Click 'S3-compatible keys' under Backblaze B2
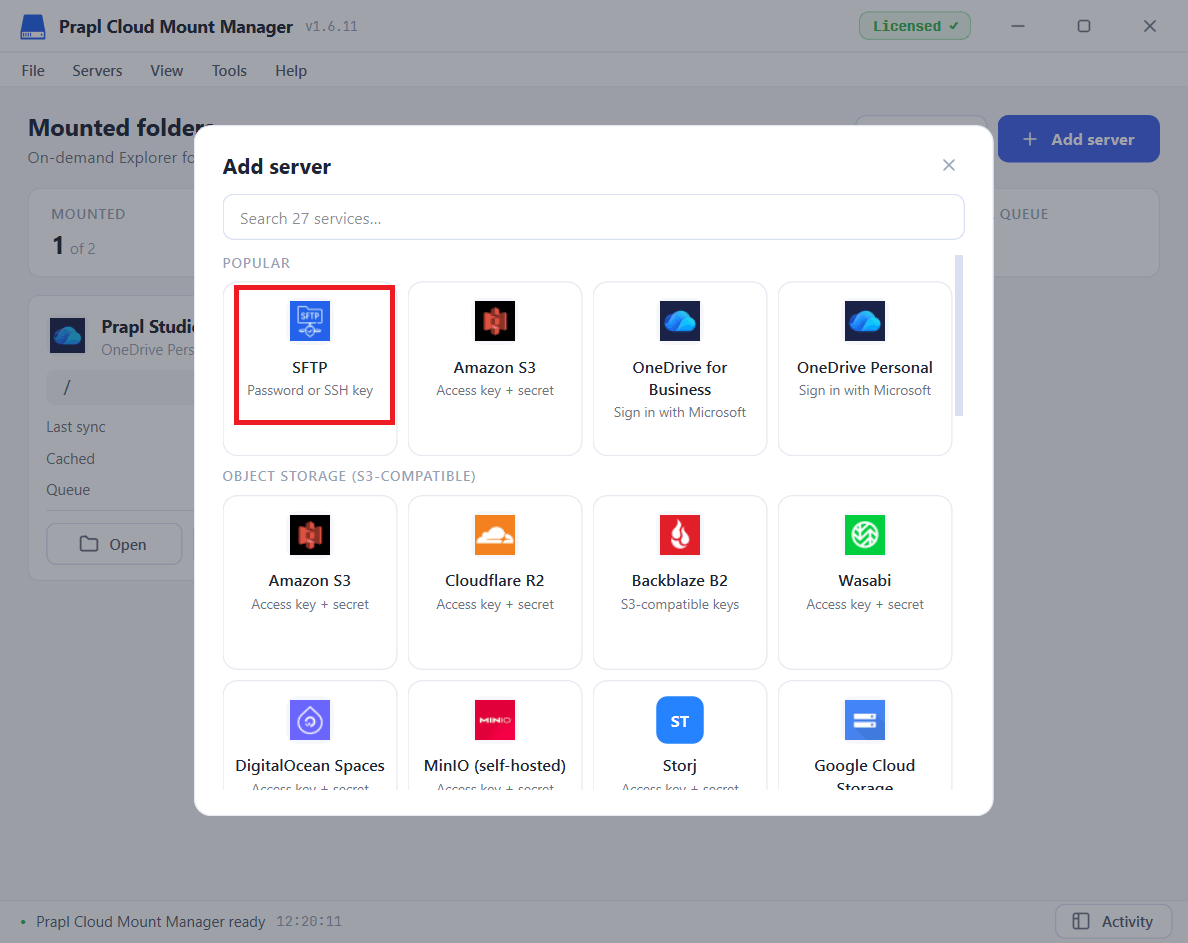This screenshot has height=943, width=1188. click(680, 604)
